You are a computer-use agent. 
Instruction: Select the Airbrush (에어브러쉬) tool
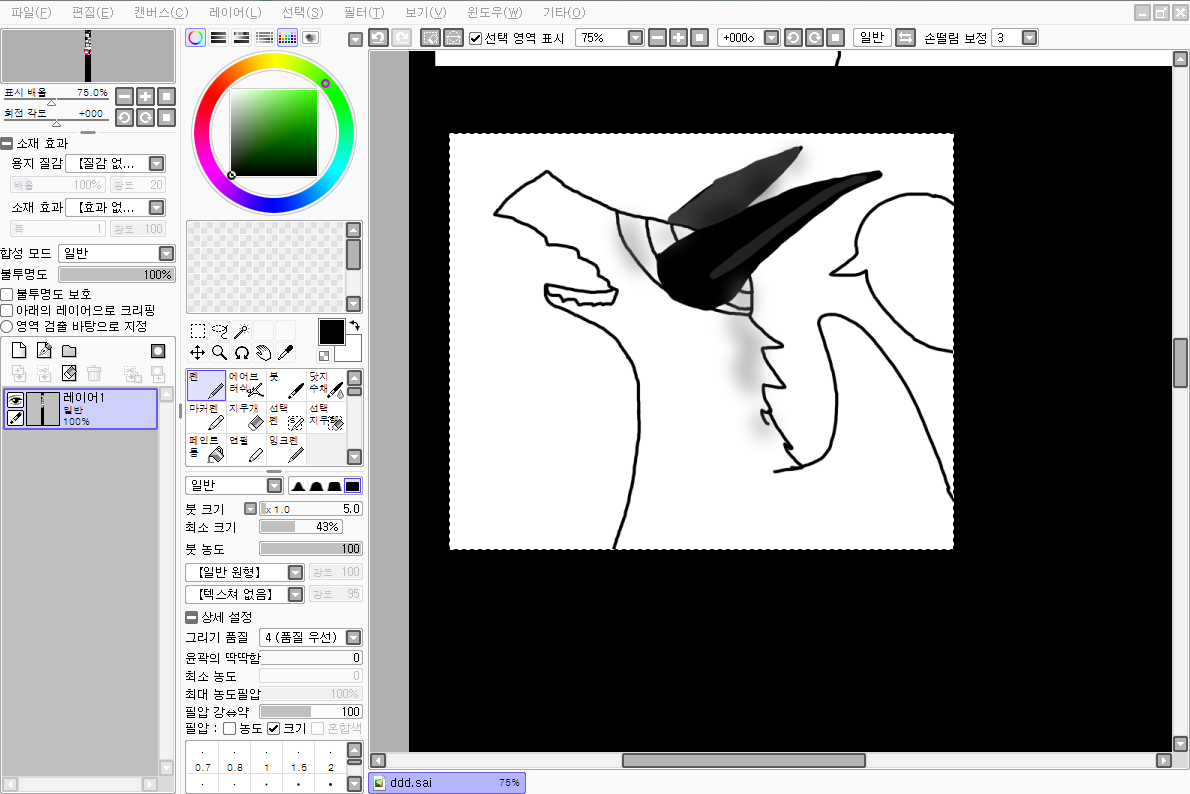pos(246,384)
